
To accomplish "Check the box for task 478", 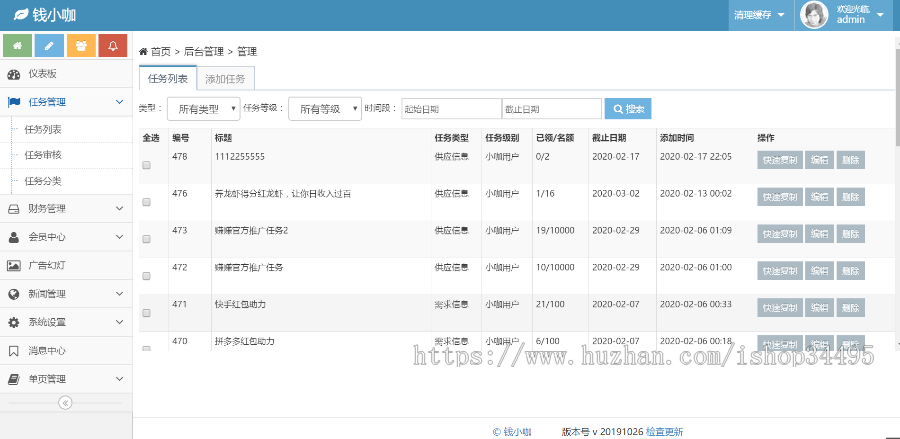I will coord(146,165).
